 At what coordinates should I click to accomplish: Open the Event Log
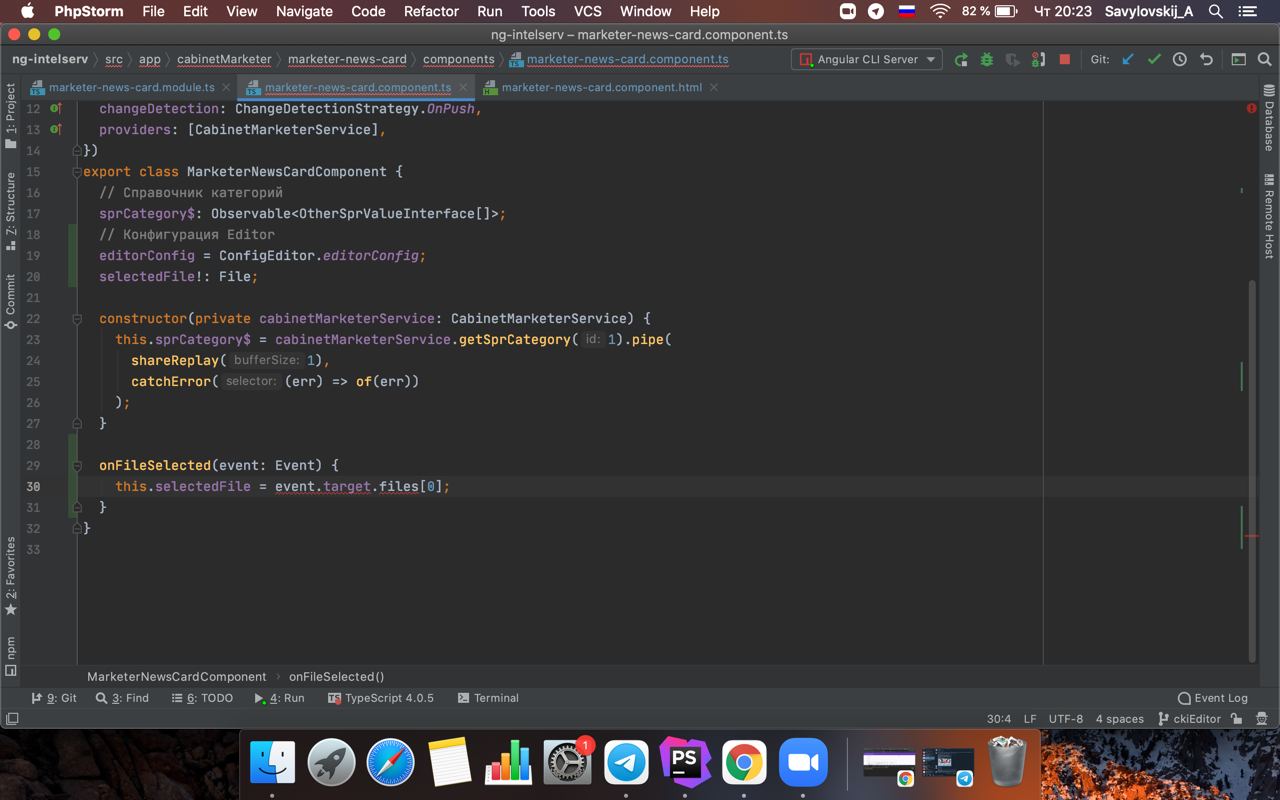click(1213, 698)
